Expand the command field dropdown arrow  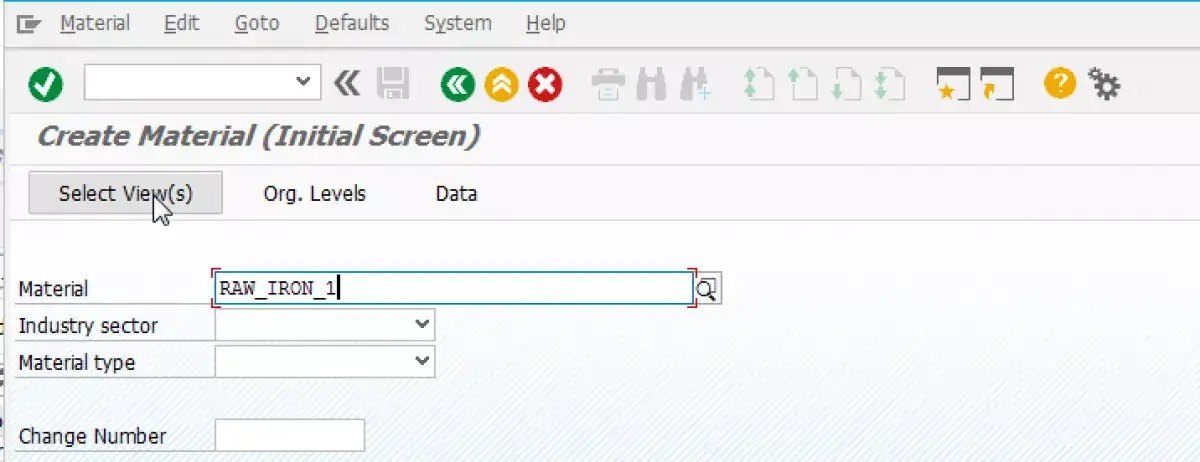click(x=304, y=82)
